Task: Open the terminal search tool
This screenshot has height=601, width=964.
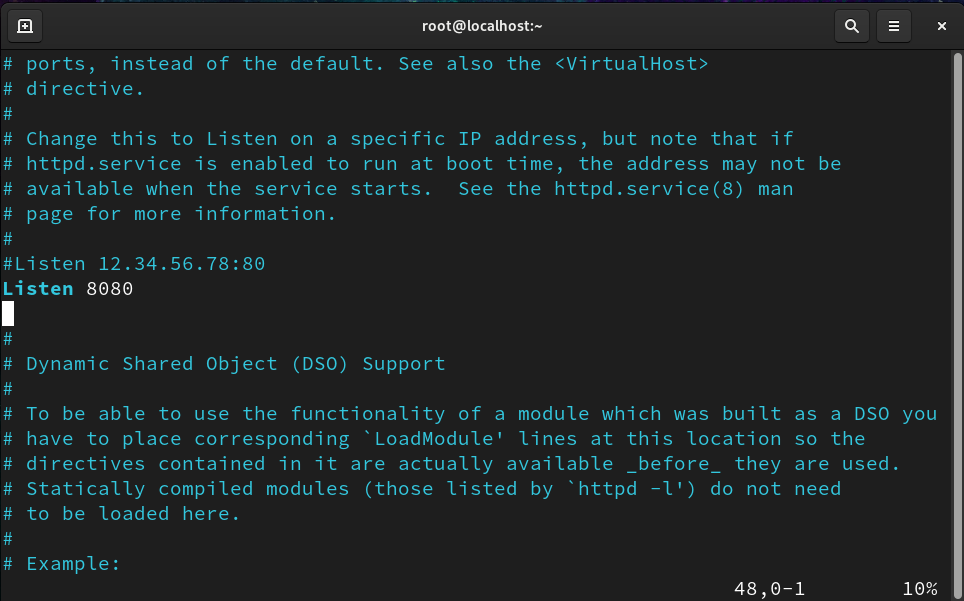Action: tap(851, 26)
